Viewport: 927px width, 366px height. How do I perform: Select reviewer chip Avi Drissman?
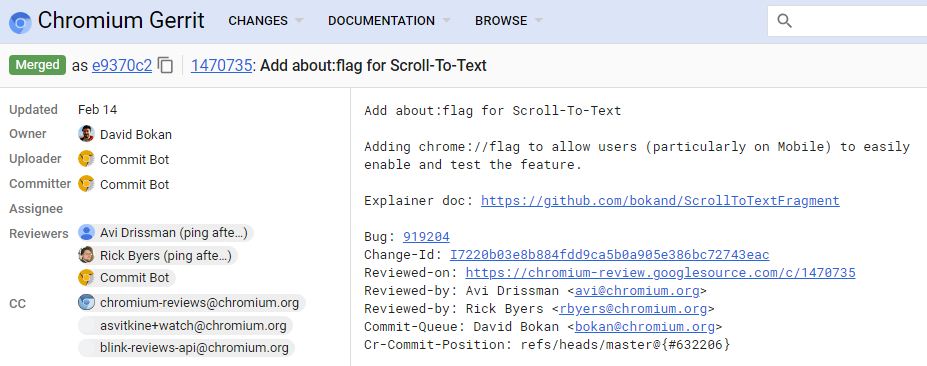click(166, 233)
